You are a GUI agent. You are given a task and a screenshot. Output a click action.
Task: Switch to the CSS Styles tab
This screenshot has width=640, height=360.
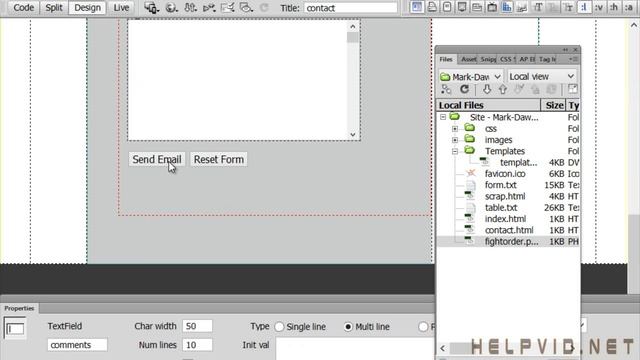507,59
